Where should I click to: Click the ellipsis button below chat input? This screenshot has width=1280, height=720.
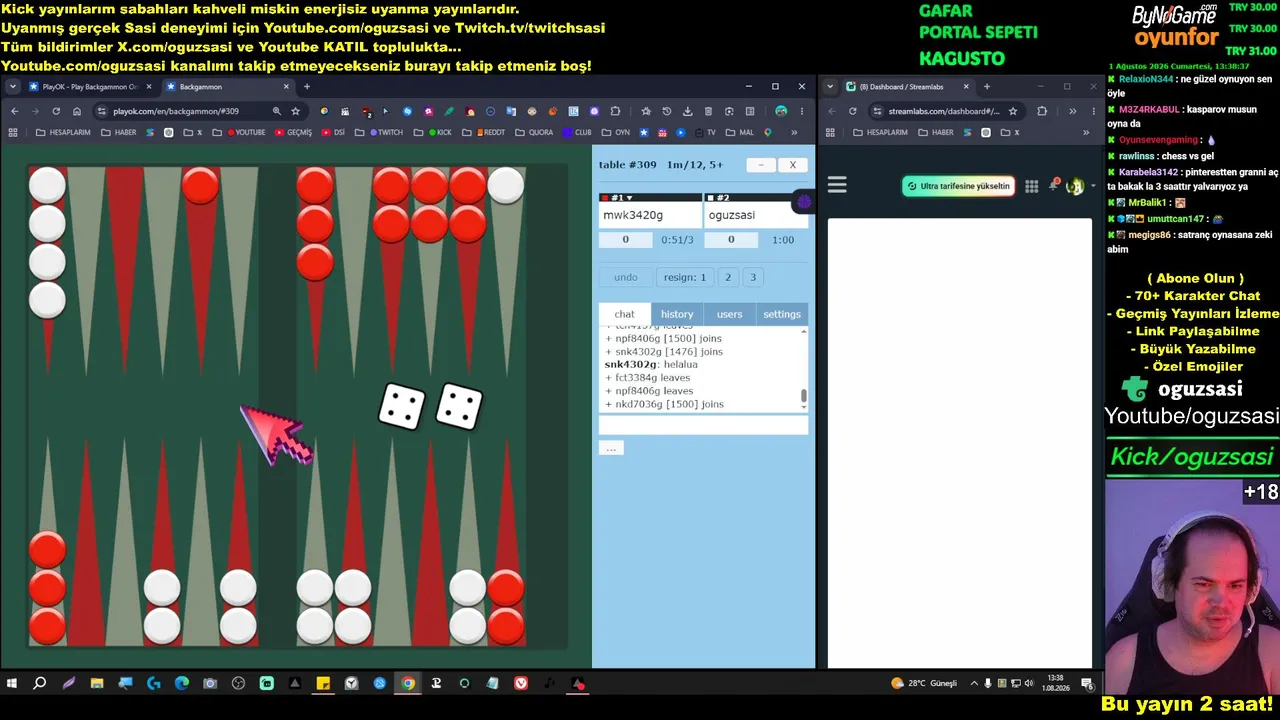pyautogui.click(x=611, y=448)
